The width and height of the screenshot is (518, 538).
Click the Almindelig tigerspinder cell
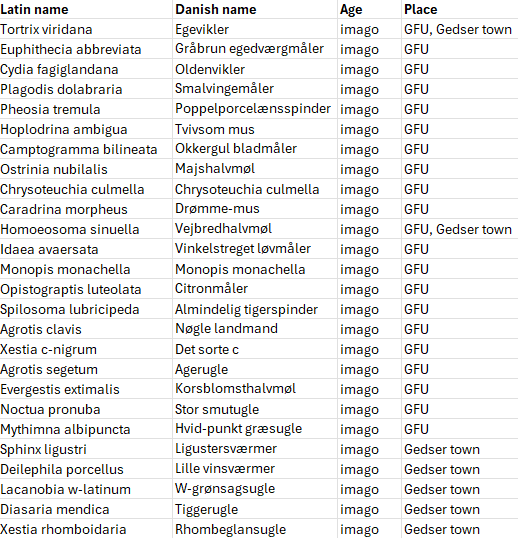[255, 309]
